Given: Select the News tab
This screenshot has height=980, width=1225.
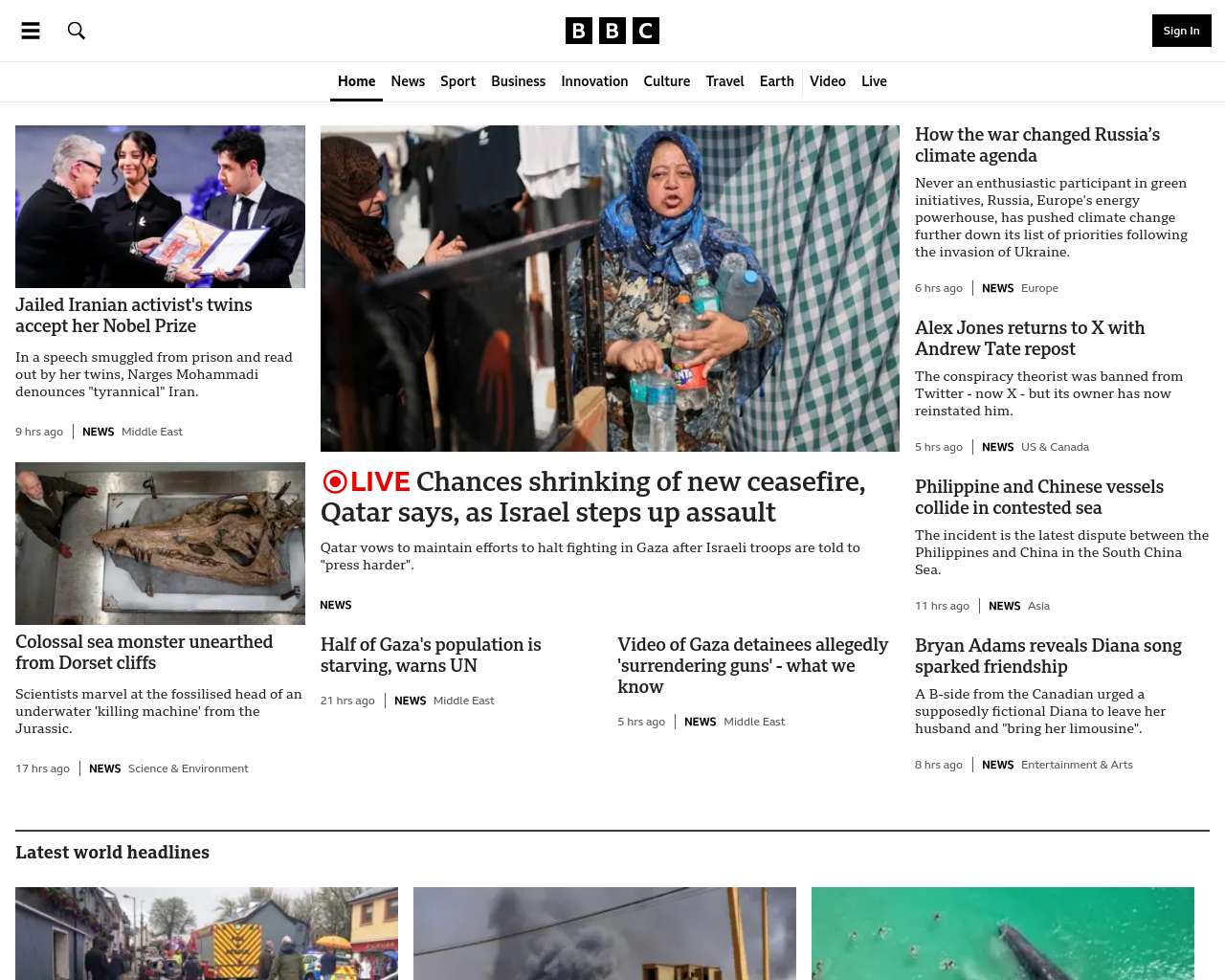Looking at the screenshot, I should [x=408, y=81].
